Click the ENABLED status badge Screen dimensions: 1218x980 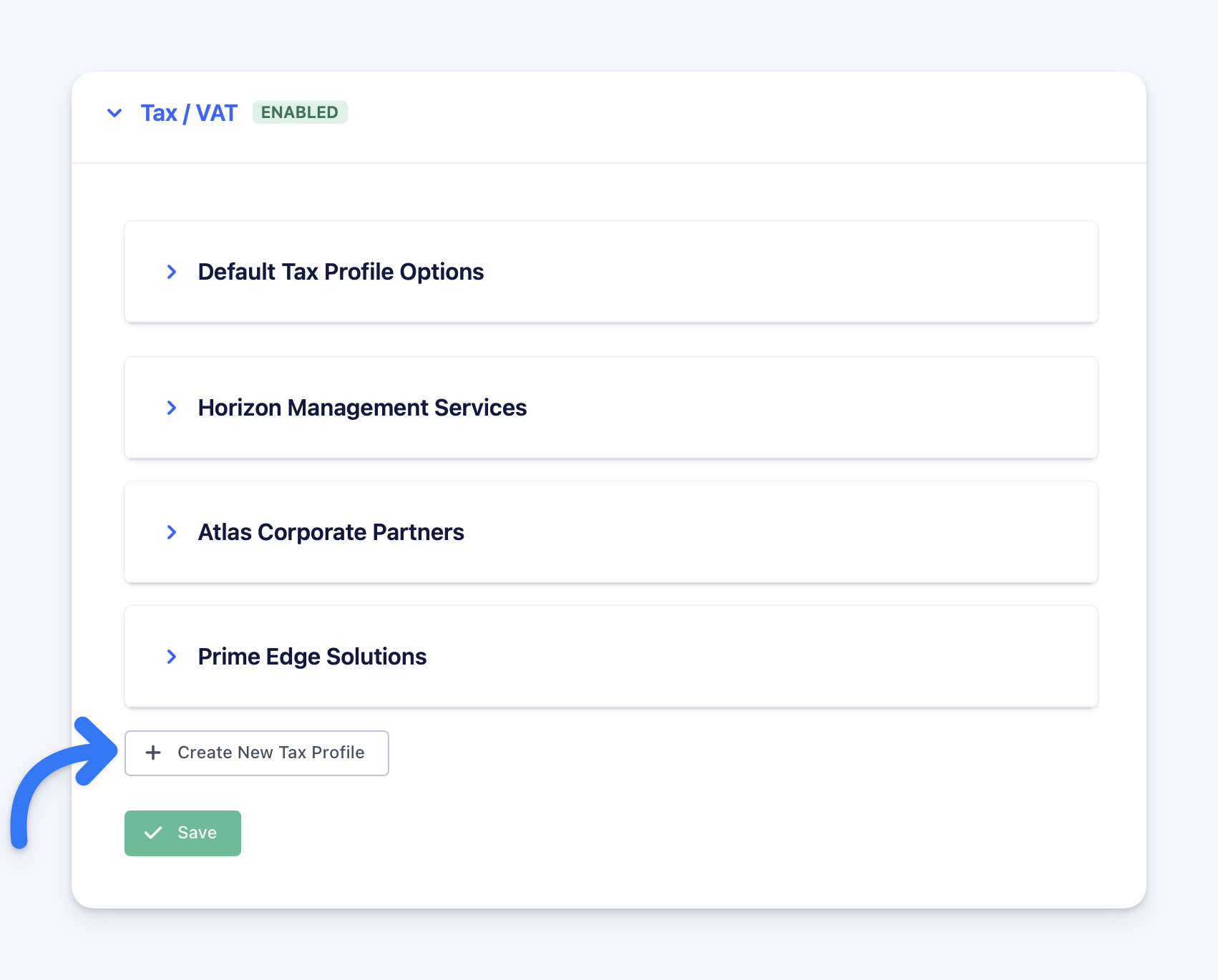tap(300, 112)
